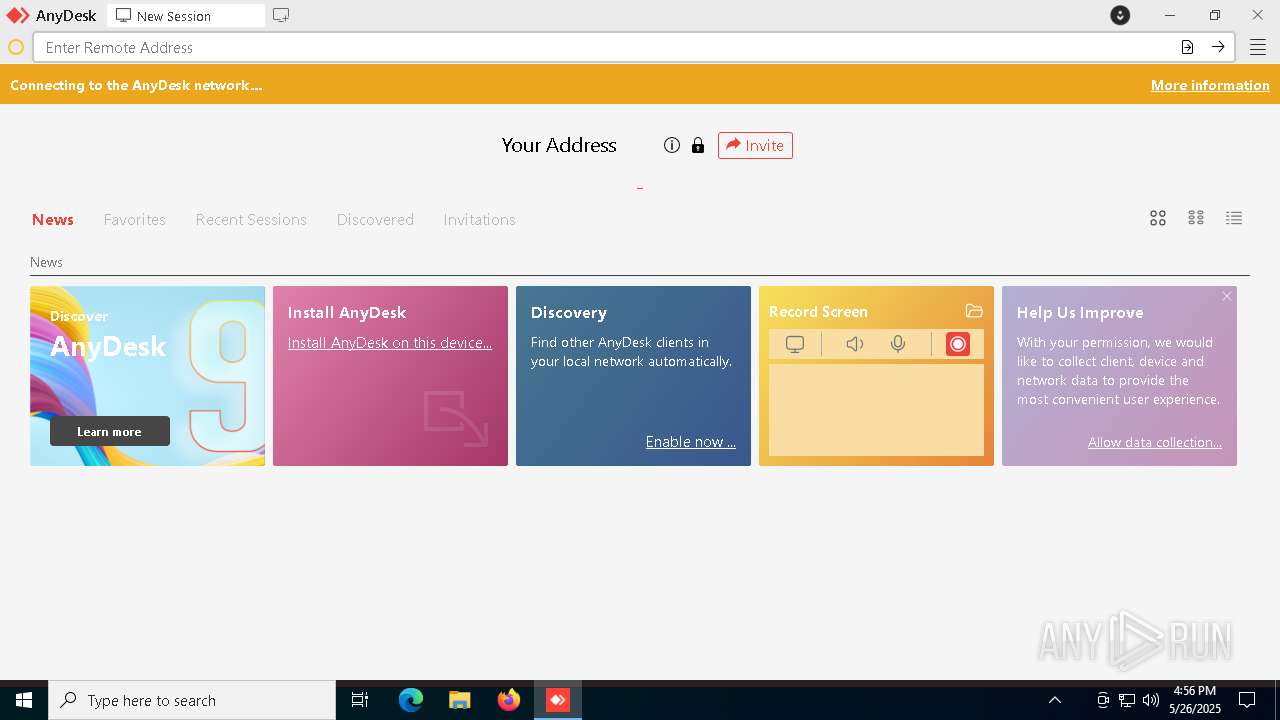
Task: Open File Explorer from taskbar
Action: (460, 700)
